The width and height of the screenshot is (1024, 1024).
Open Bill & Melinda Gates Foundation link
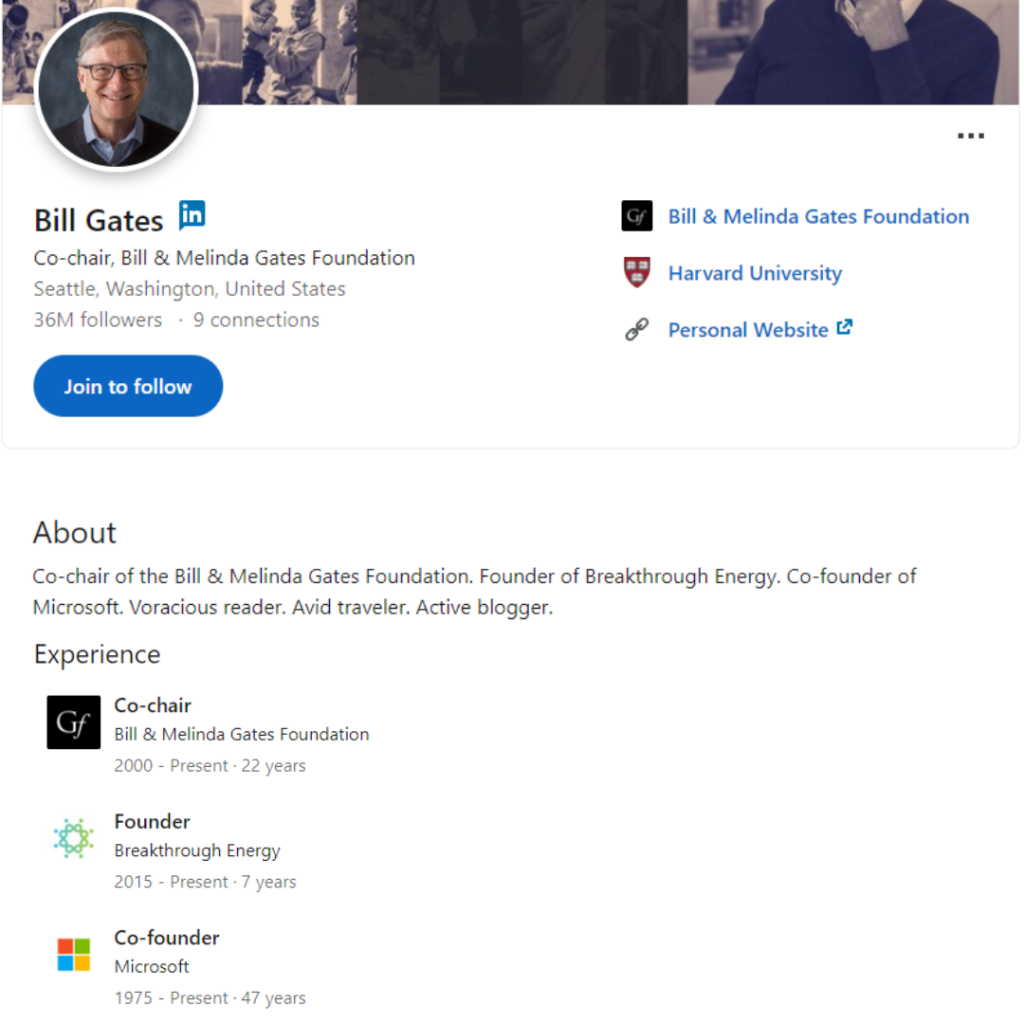click(818, 216)
